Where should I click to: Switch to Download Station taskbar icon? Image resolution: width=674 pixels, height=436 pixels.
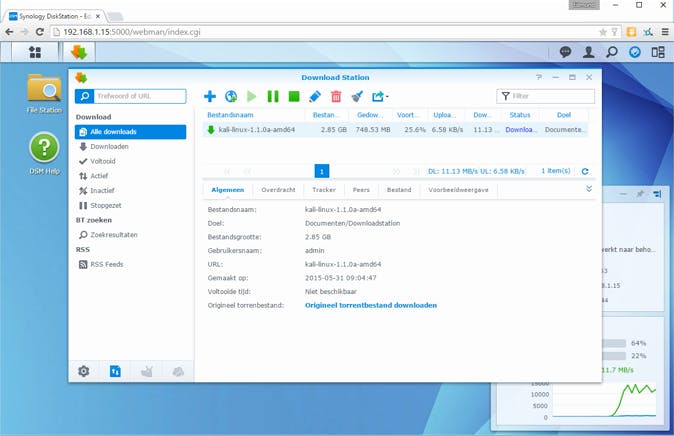pos(79,52)
